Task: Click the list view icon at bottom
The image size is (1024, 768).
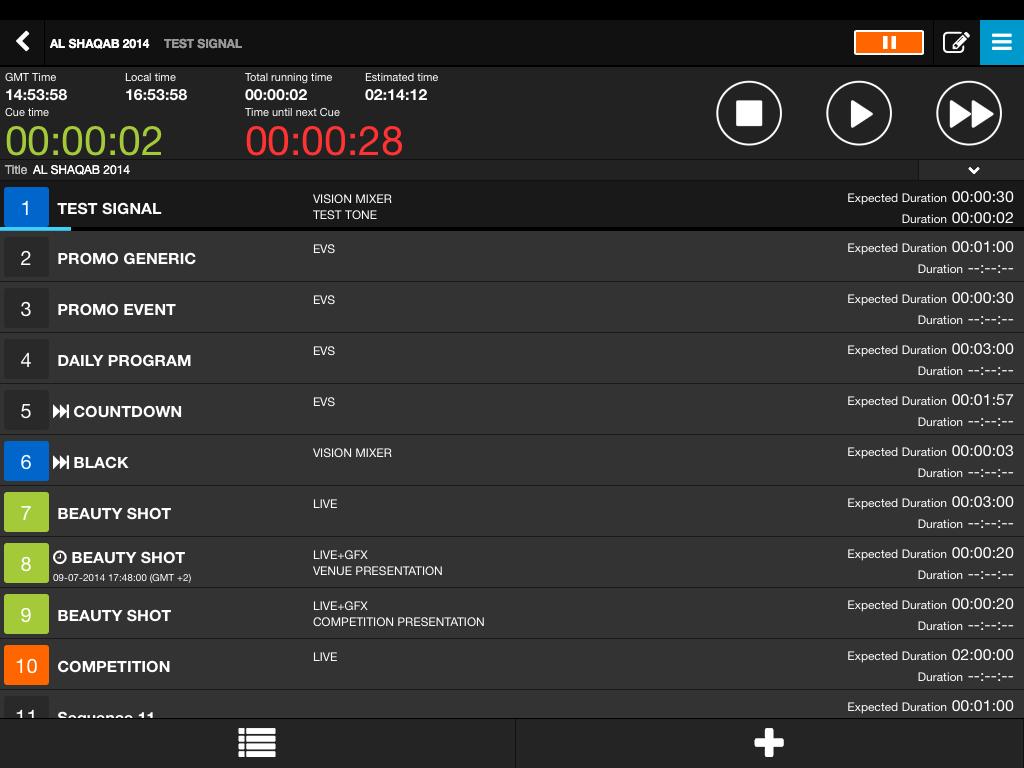Action: click(257, 743)
